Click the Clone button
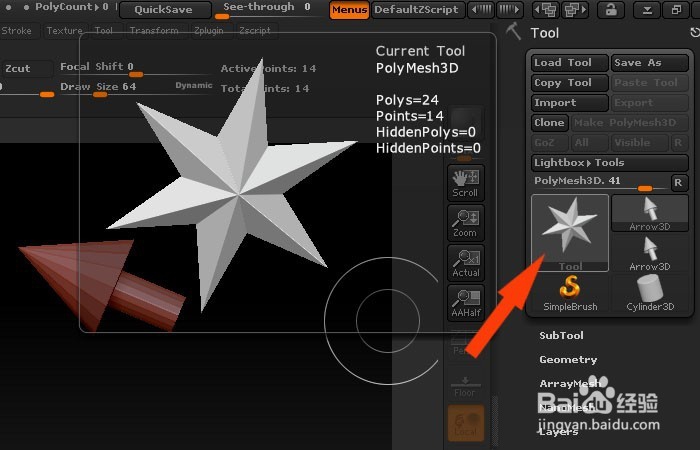Viewport: 700px width, 450px height. pos(550,123)
